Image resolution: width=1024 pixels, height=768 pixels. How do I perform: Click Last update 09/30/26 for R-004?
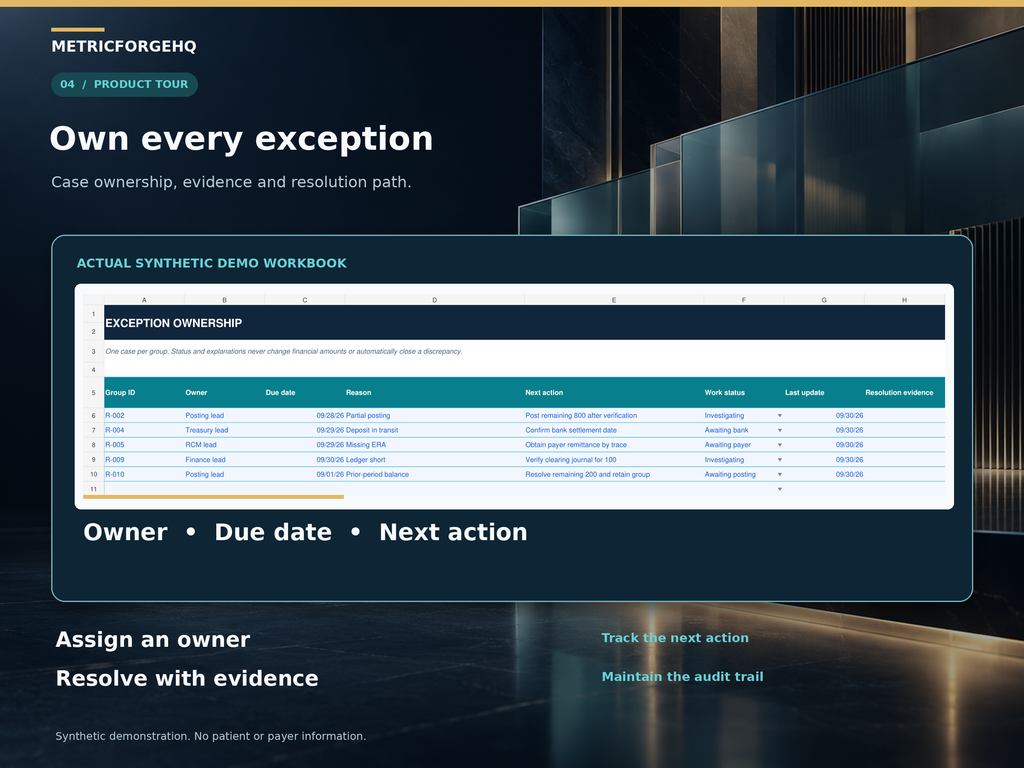coord(824,430)
